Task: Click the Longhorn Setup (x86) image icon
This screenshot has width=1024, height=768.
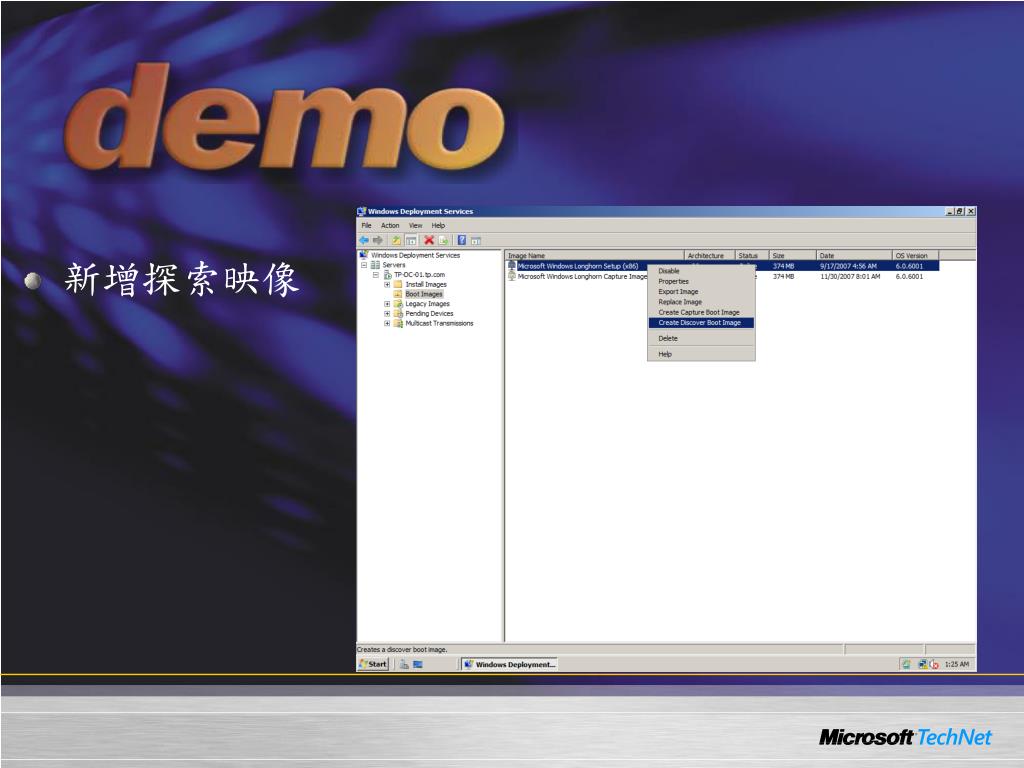Action: click(x=512, y=266)
